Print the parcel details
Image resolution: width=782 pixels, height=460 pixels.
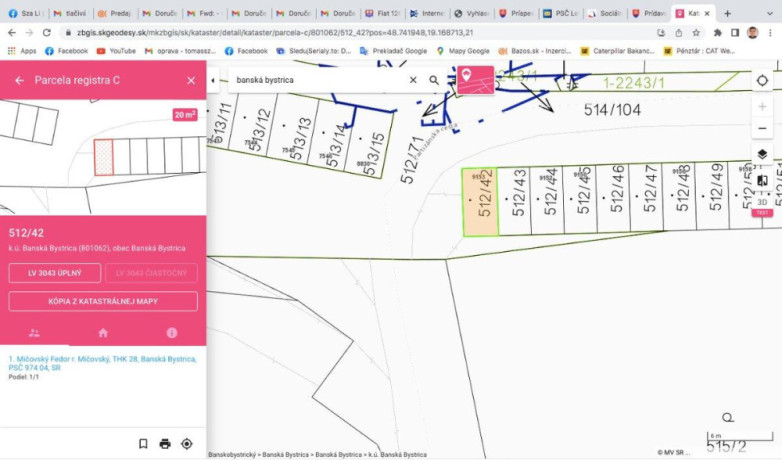click(x=165, y=444)
